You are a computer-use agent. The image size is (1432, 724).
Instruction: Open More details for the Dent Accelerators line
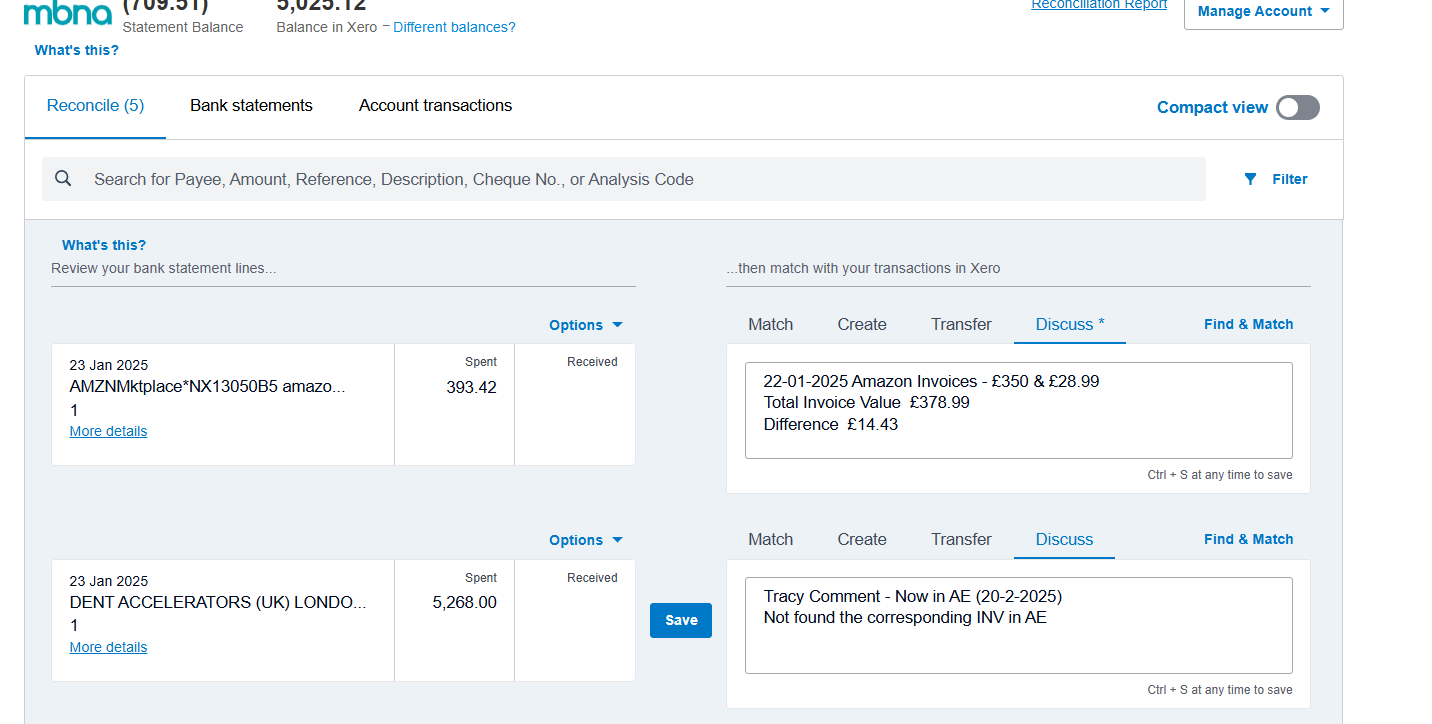pyautogui.click(x=108, y=647)
